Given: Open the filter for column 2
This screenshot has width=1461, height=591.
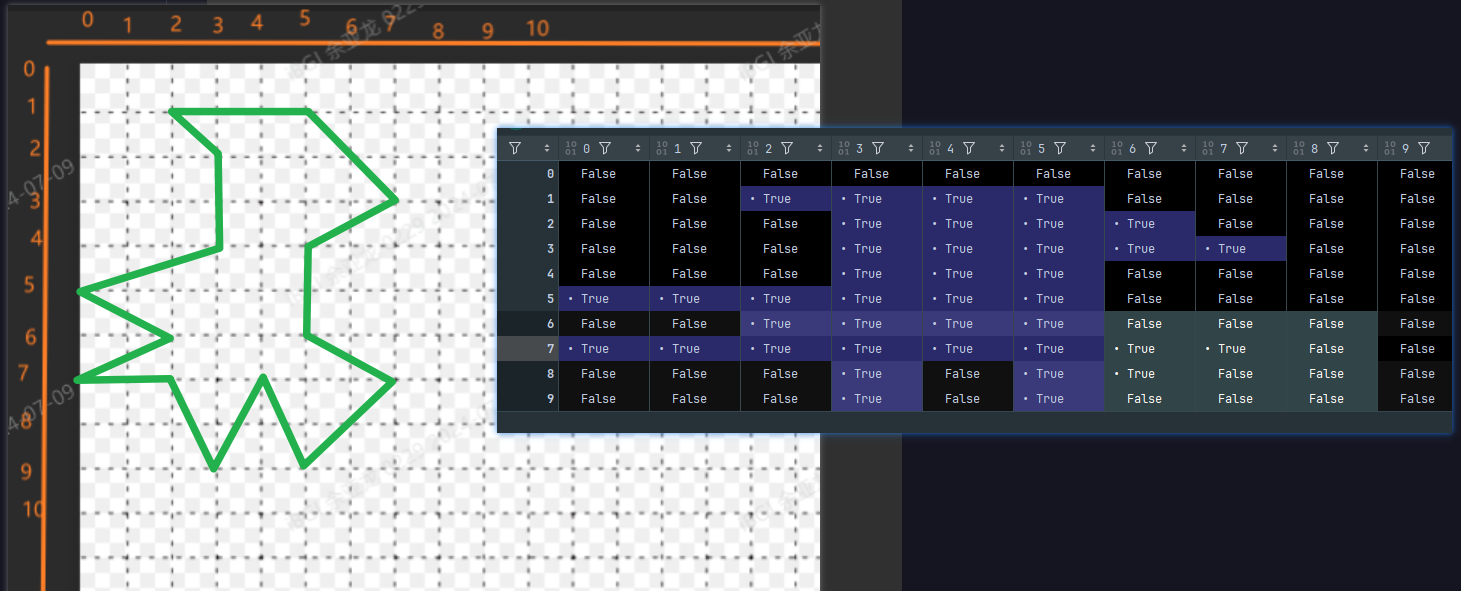Looking at the screenshot, I should 787,148.
